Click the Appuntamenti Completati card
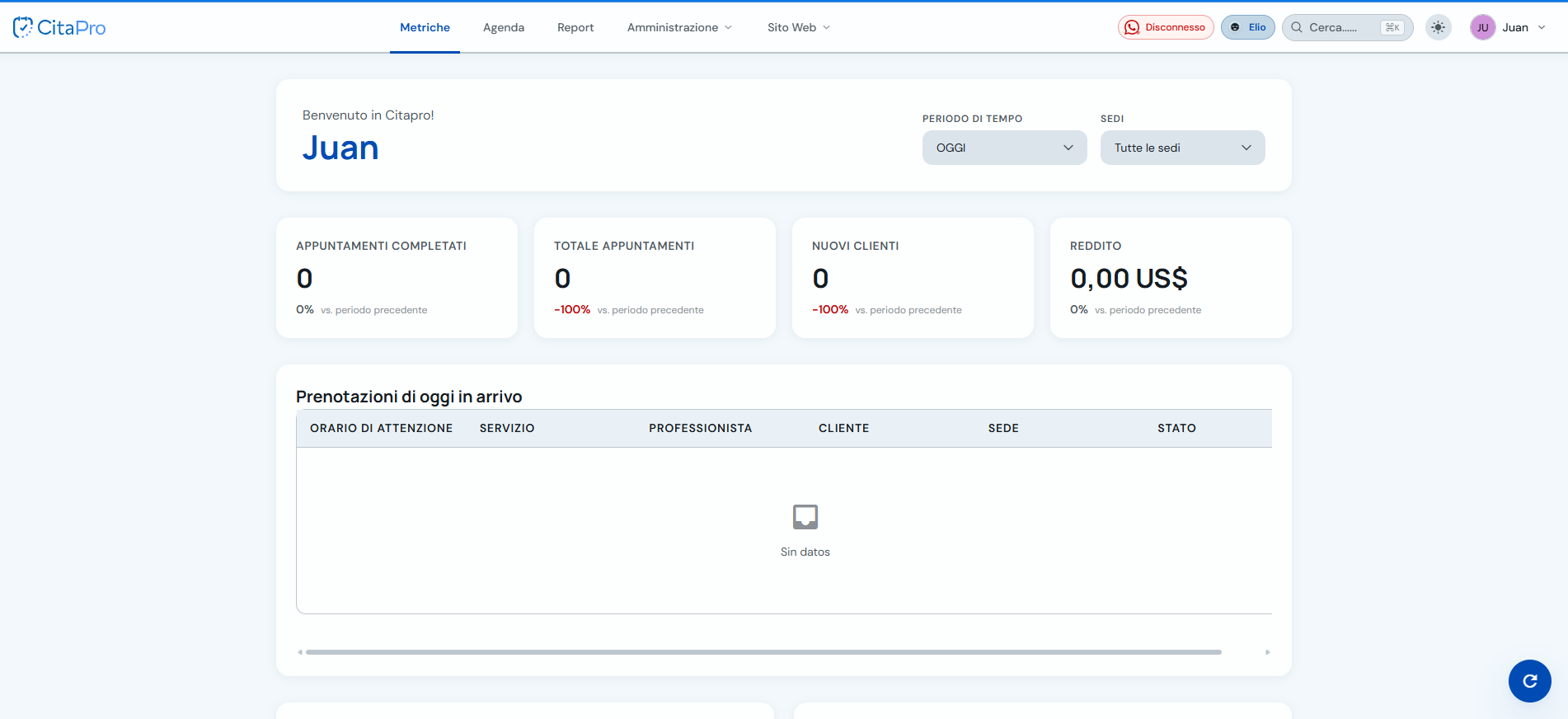The image size is (1568, 719). tap(397, 278)
